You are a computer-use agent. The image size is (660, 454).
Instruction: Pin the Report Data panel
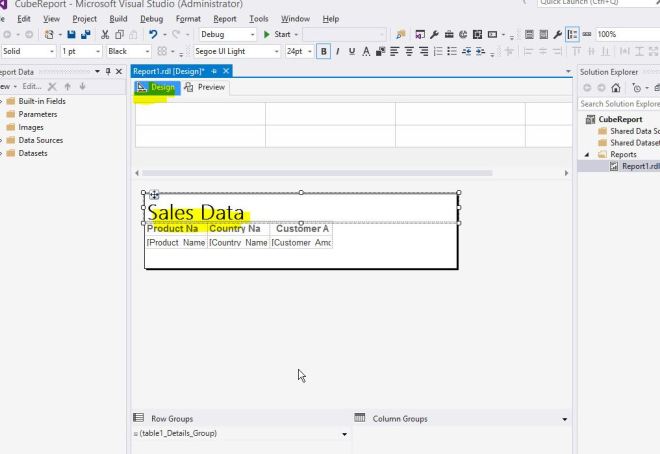[x=108, y=71]
